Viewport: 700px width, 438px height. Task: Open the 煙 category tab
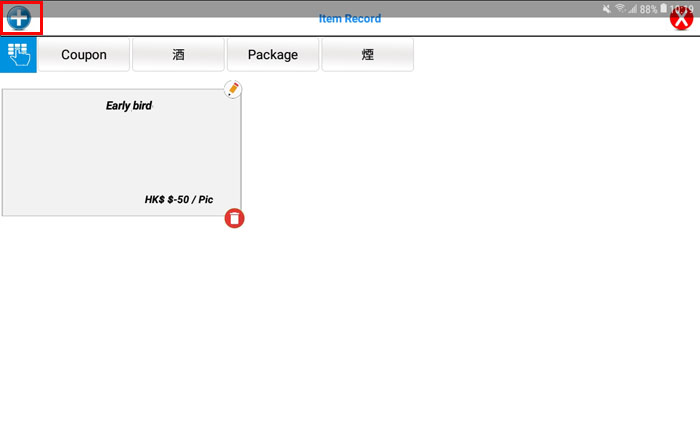tap(368, 54)
